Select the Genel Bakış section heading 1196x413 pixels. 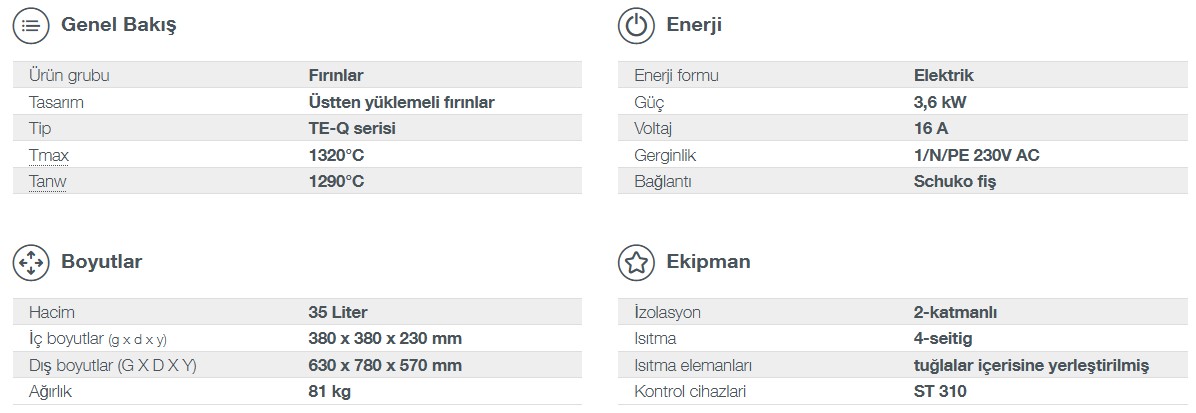click(118, 25)
